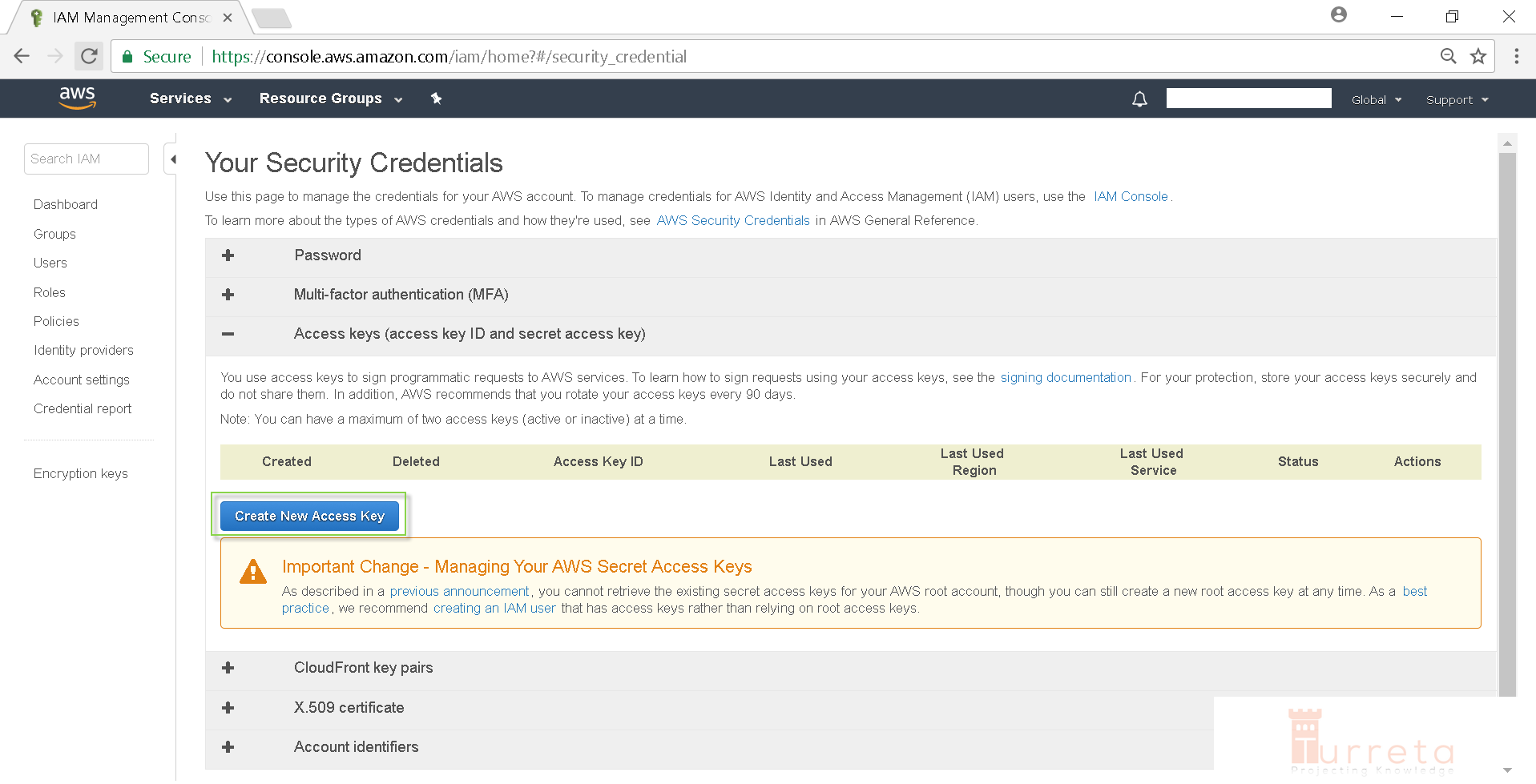Close the IAM Management Console tab
Image resolution: width=1536 pixels, height=784 pixels.
click(228, 18)
